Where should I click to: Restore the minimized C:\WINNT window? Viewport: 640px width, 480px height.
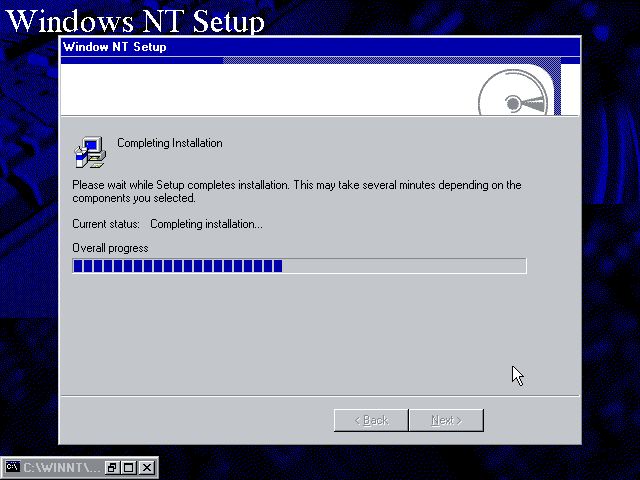point(111,467)
